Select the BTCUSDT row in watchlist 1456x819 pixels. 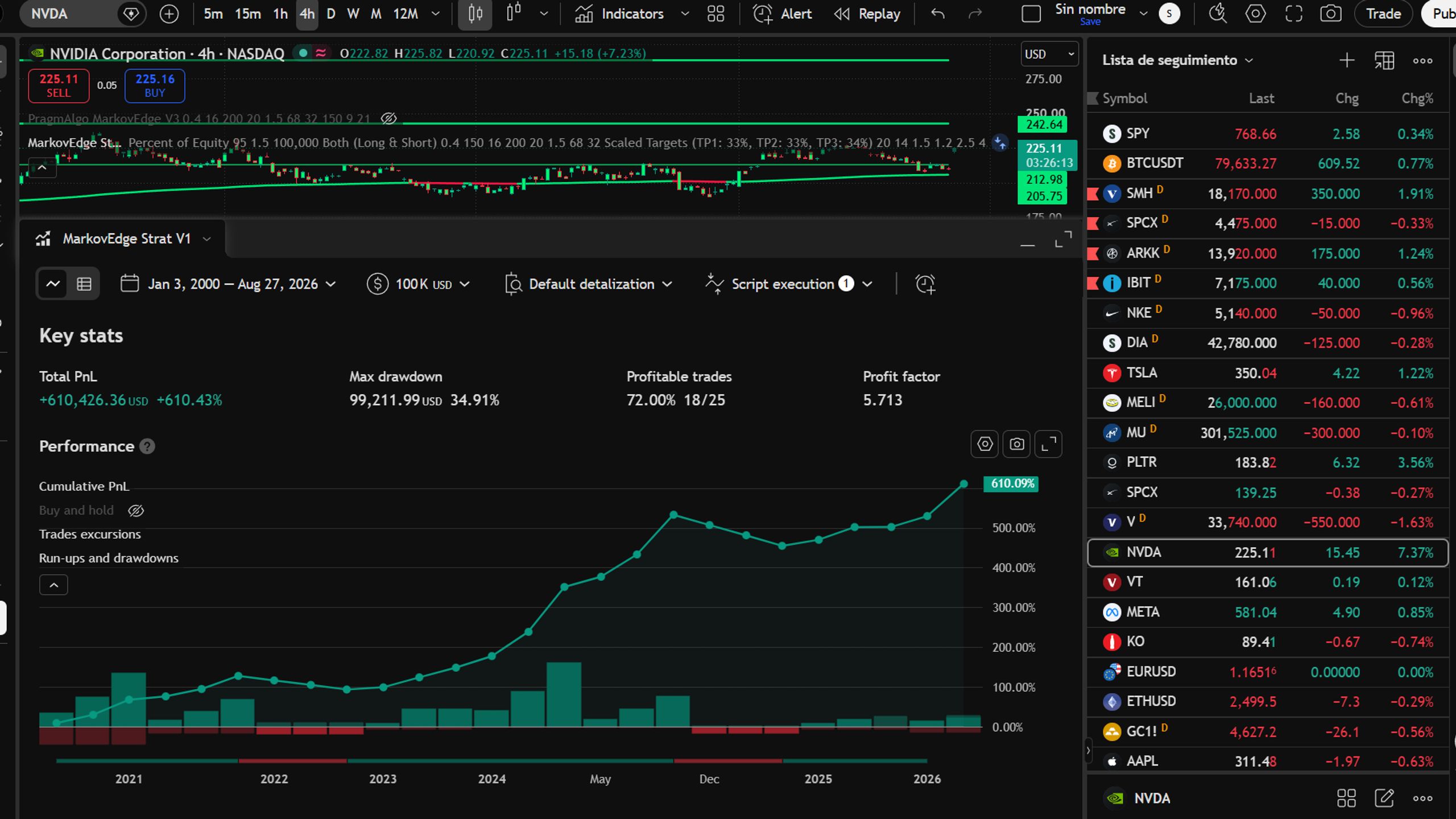click(x=1268, y=163)
